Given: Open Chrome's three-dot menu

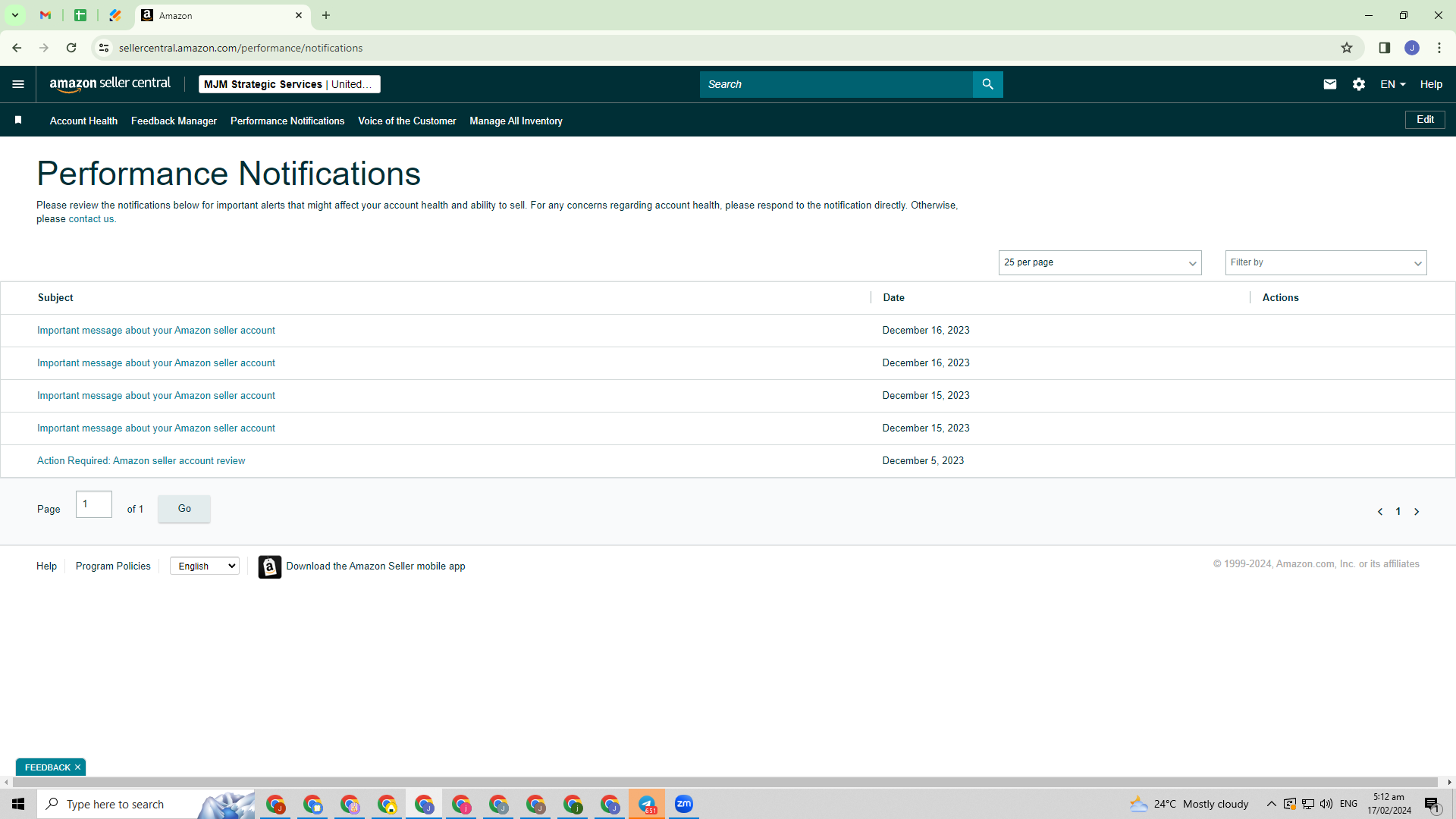Looking at the screenshot, I should pos(1439,48).
